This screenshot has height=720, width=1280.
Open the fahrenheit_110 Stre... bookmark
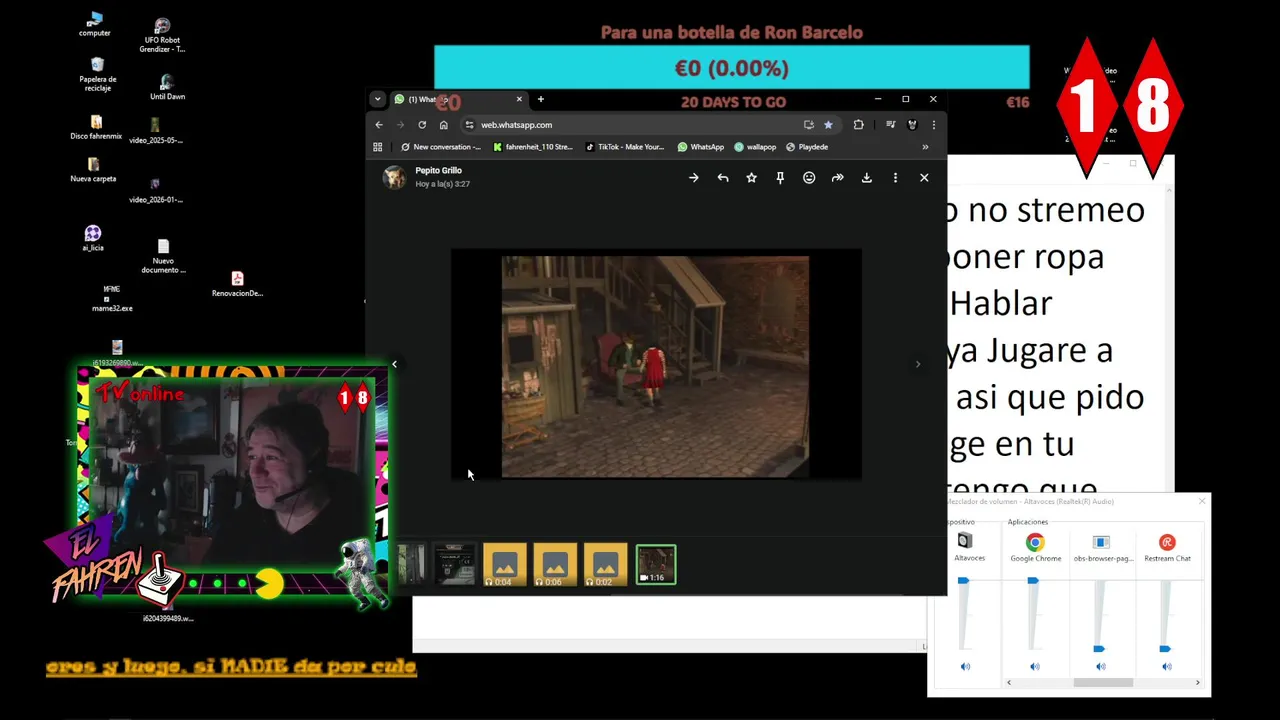[533, 147]
